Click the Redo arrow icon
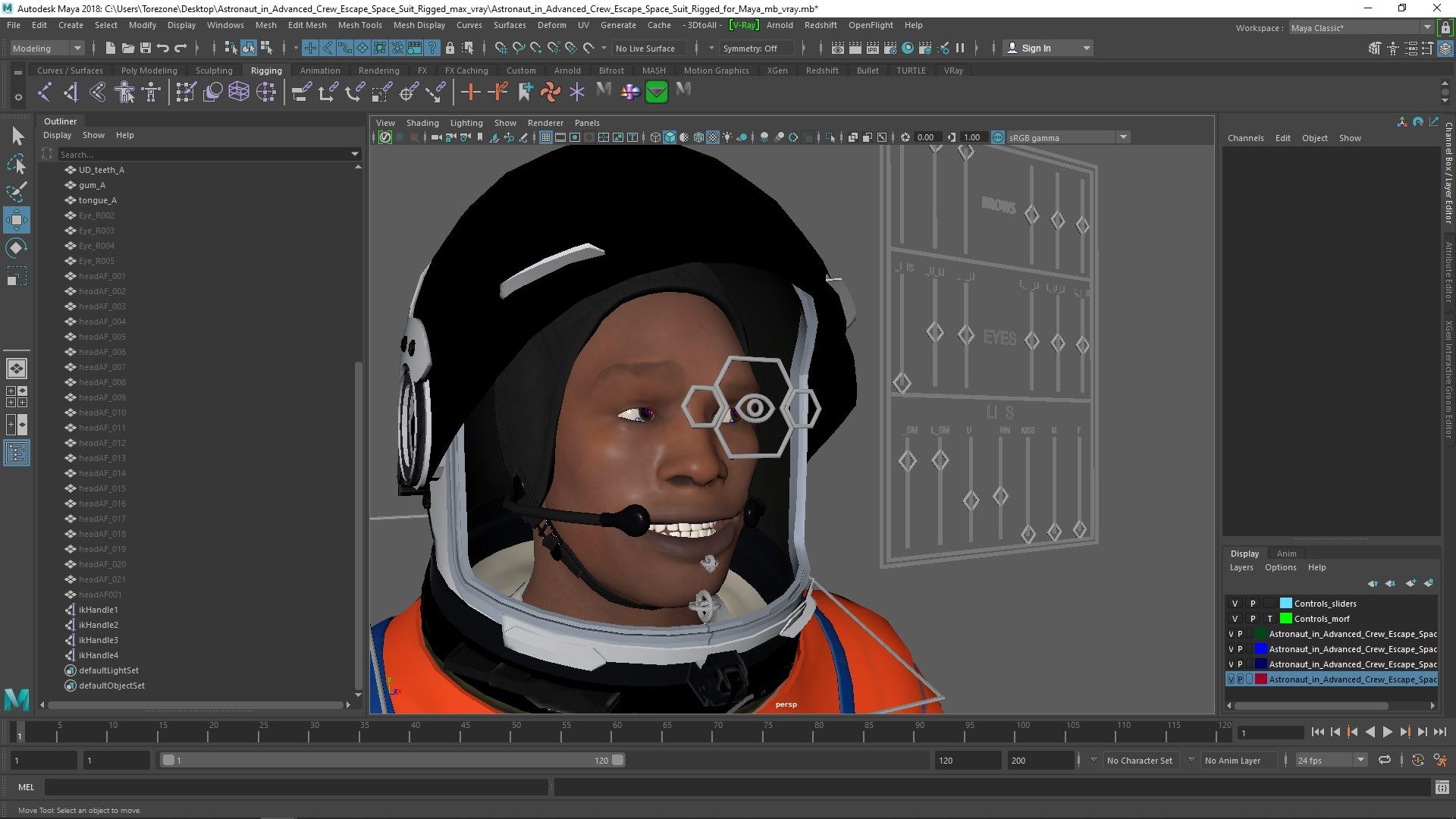1456x819 pixels. pyautogui.click(x=180, y=48)
